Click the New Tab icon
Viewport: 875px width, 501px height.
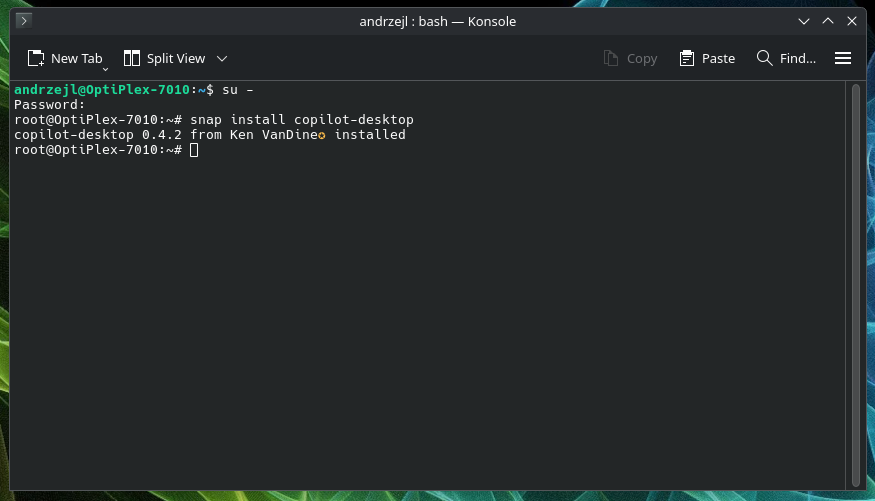click(x=36, y=58)
